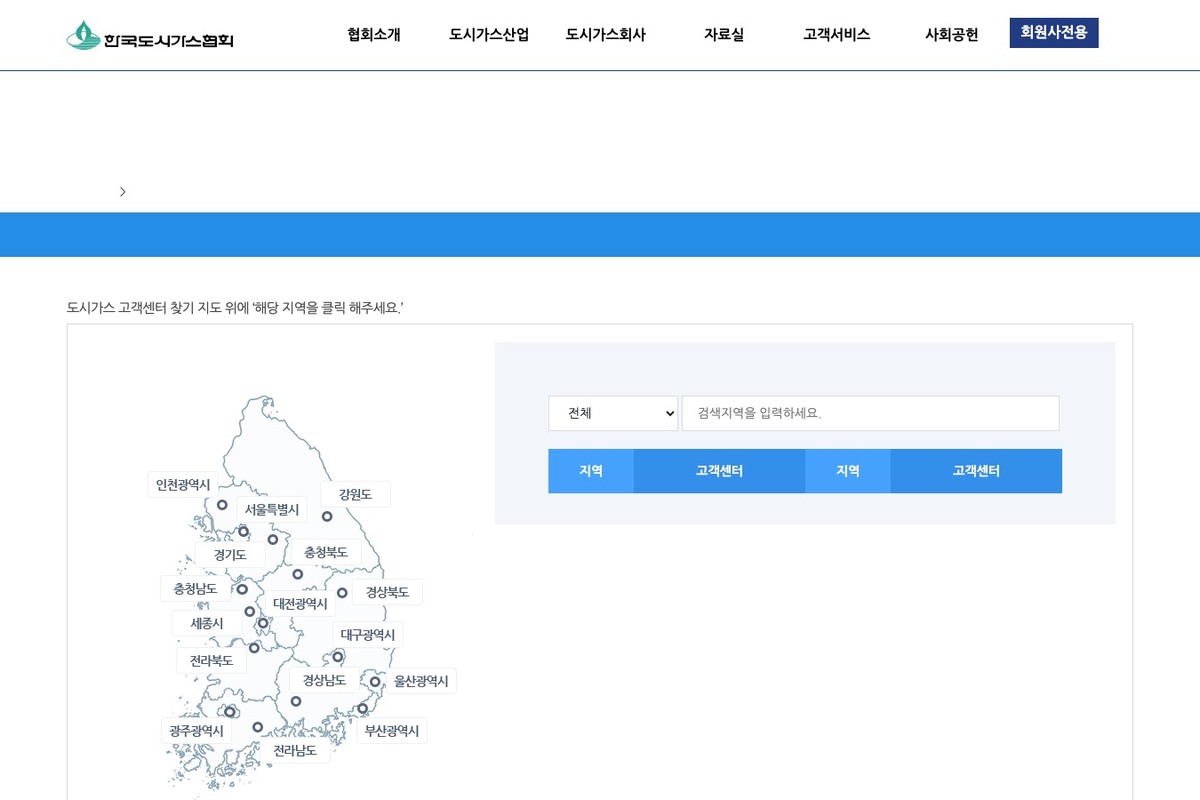Screen dimensions: 1200x800
Task: Select the 대구광역시 map marker dot
Action: point(338,657)
